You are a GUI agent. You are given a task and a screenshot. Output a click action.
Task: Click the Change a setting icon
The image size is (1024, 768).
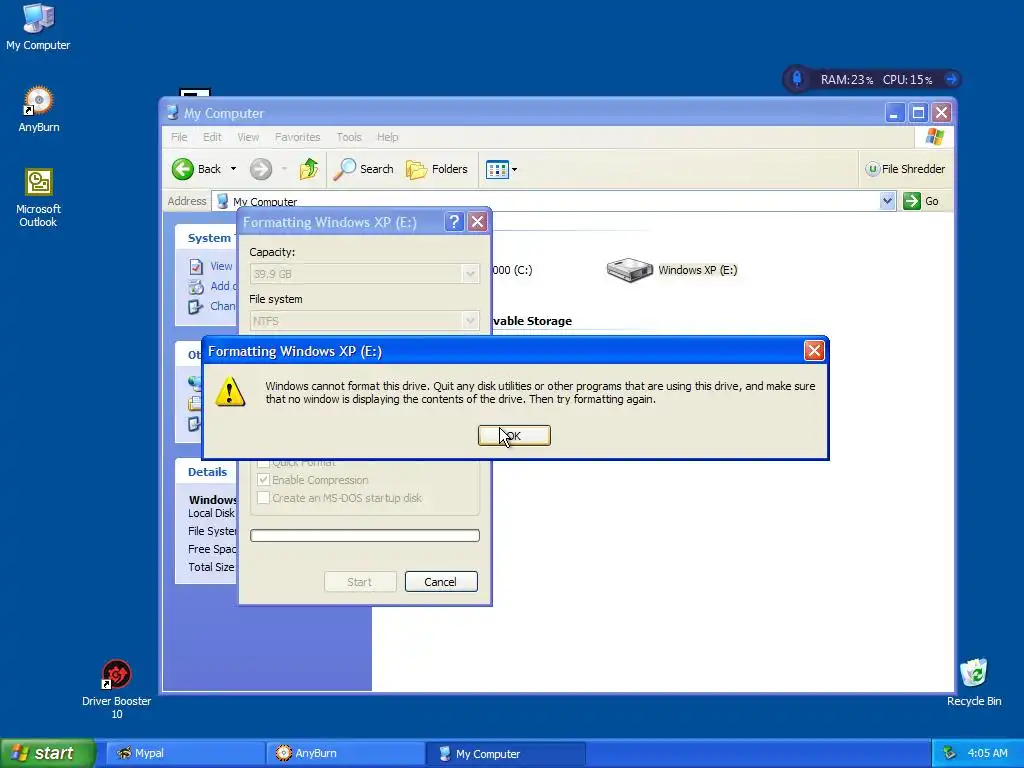pos(196,306)
